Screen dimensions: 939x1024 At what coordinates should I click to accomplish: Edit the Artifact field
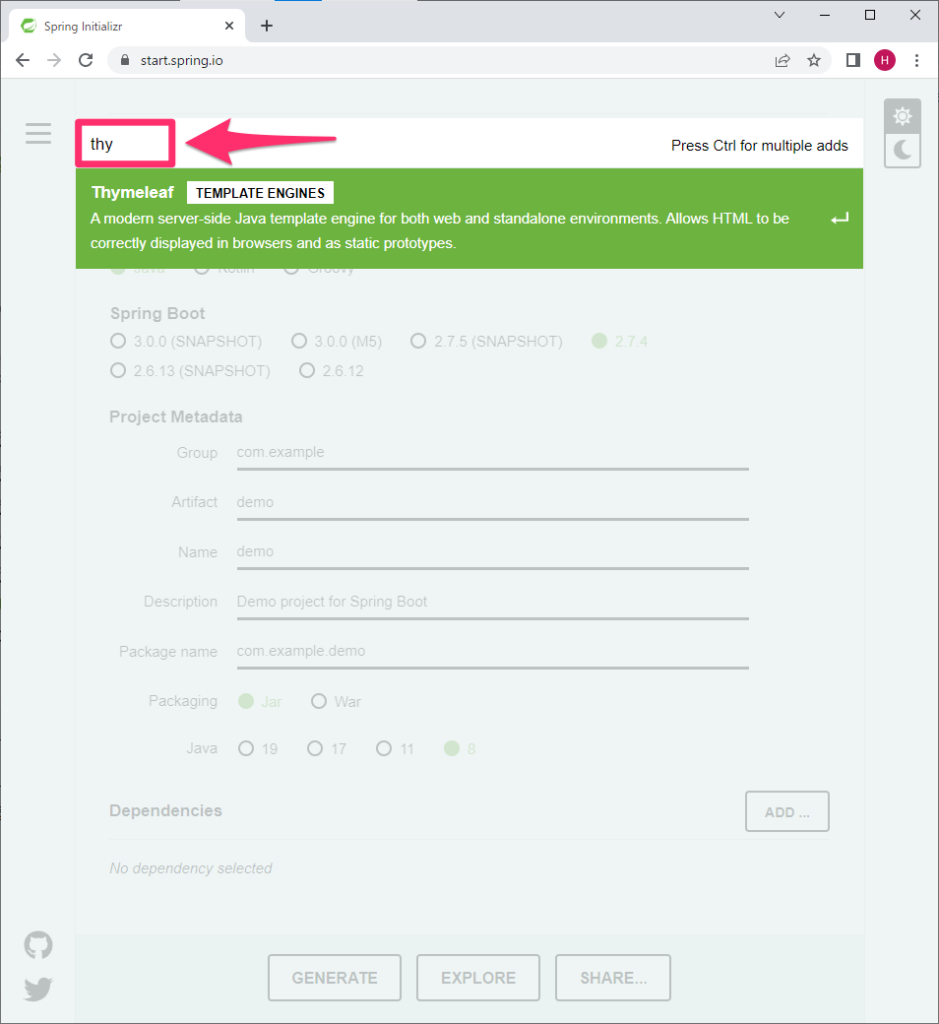coord(492,503)
